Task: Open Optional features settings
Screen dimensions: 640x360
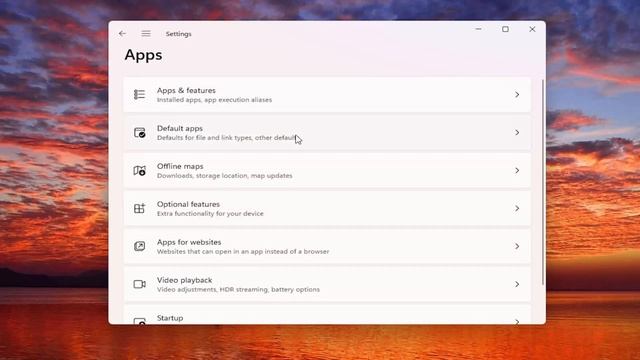Action: coord(327,209)
